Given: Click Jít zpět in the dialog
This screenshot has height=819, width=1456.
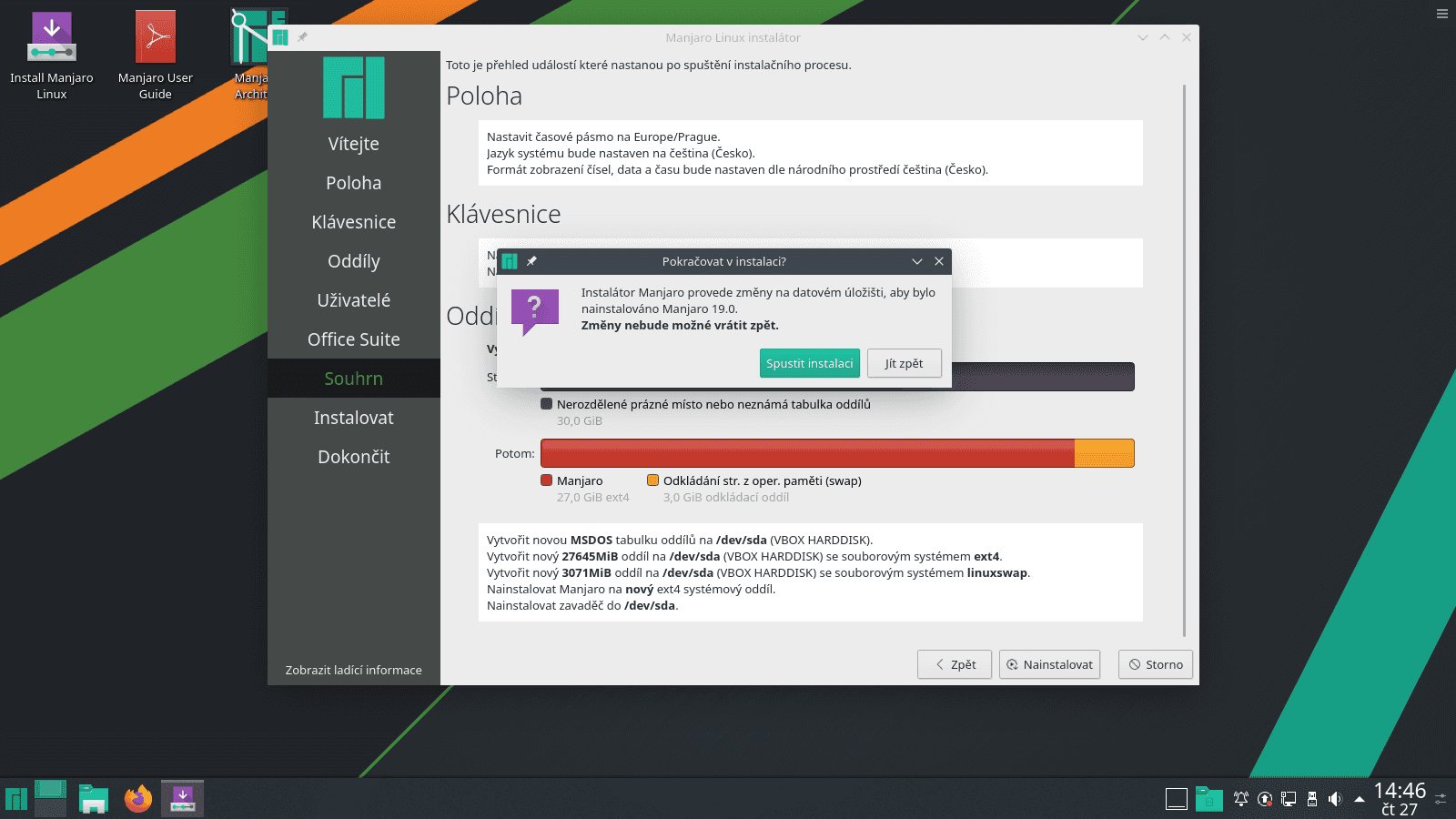Looking at the screenshot, I should [x=904, y=363].
